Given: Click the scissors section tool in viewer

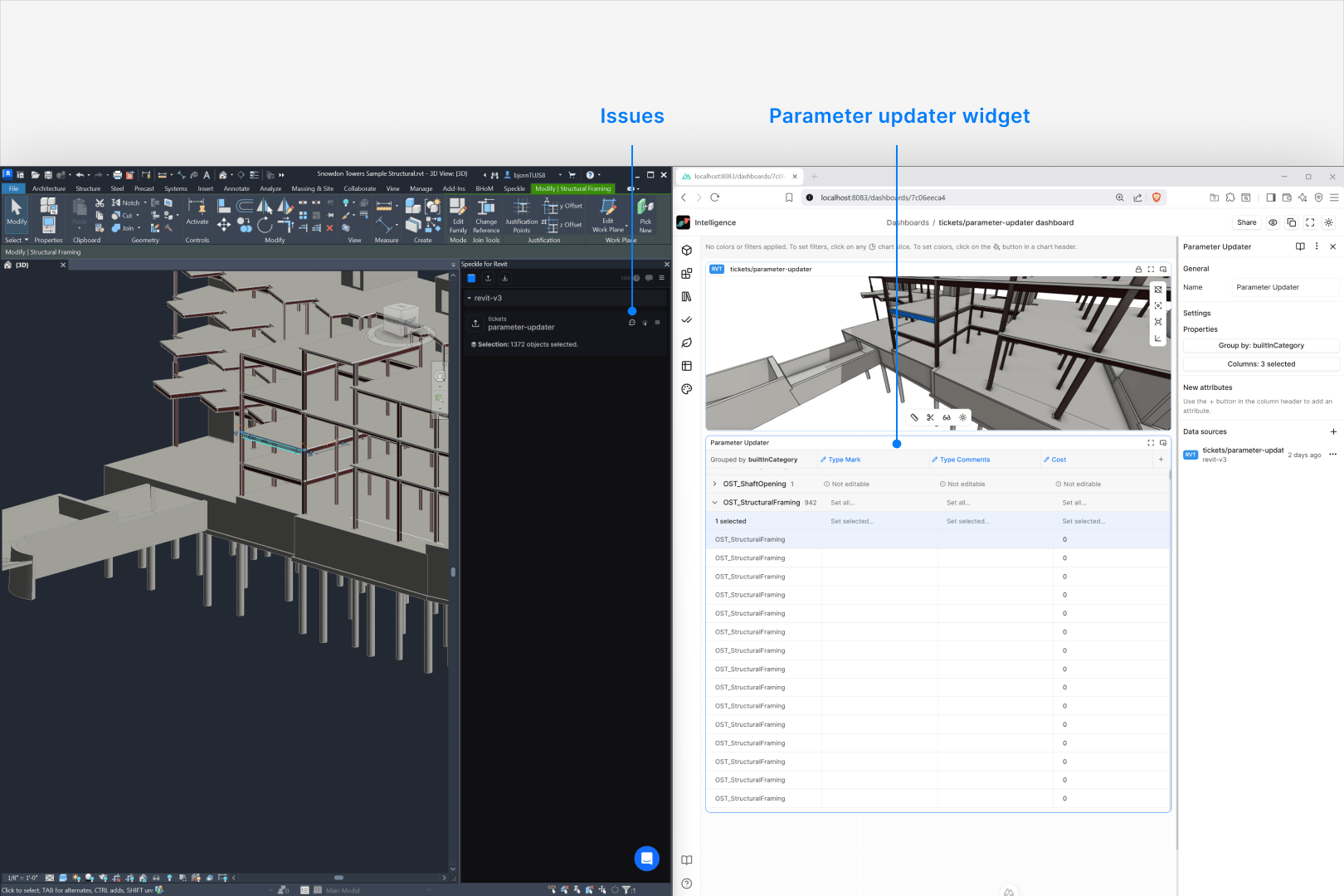Looking at the screenshot, I should point(931,417).
